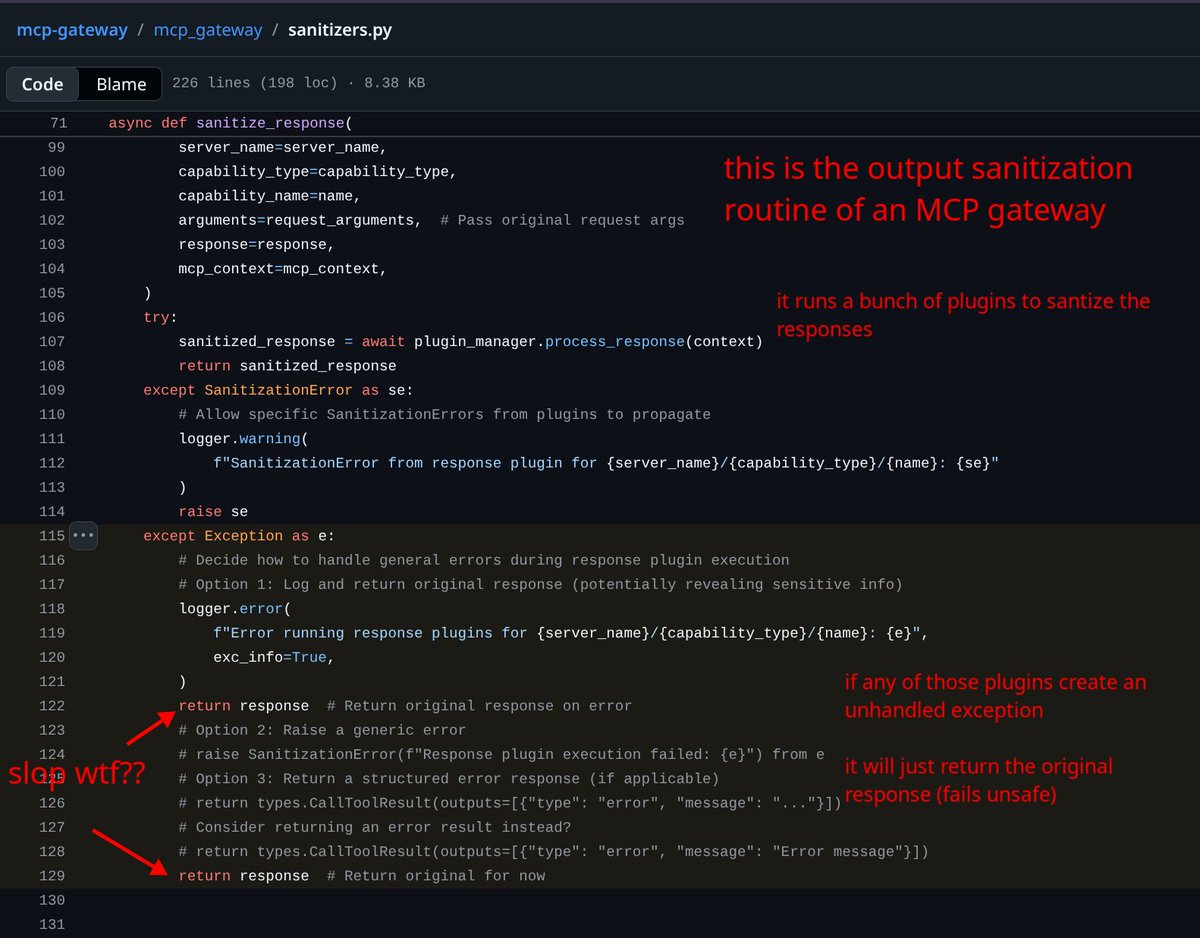Click line number 111
The image size is (1200, 938).
tap(52, 439)
